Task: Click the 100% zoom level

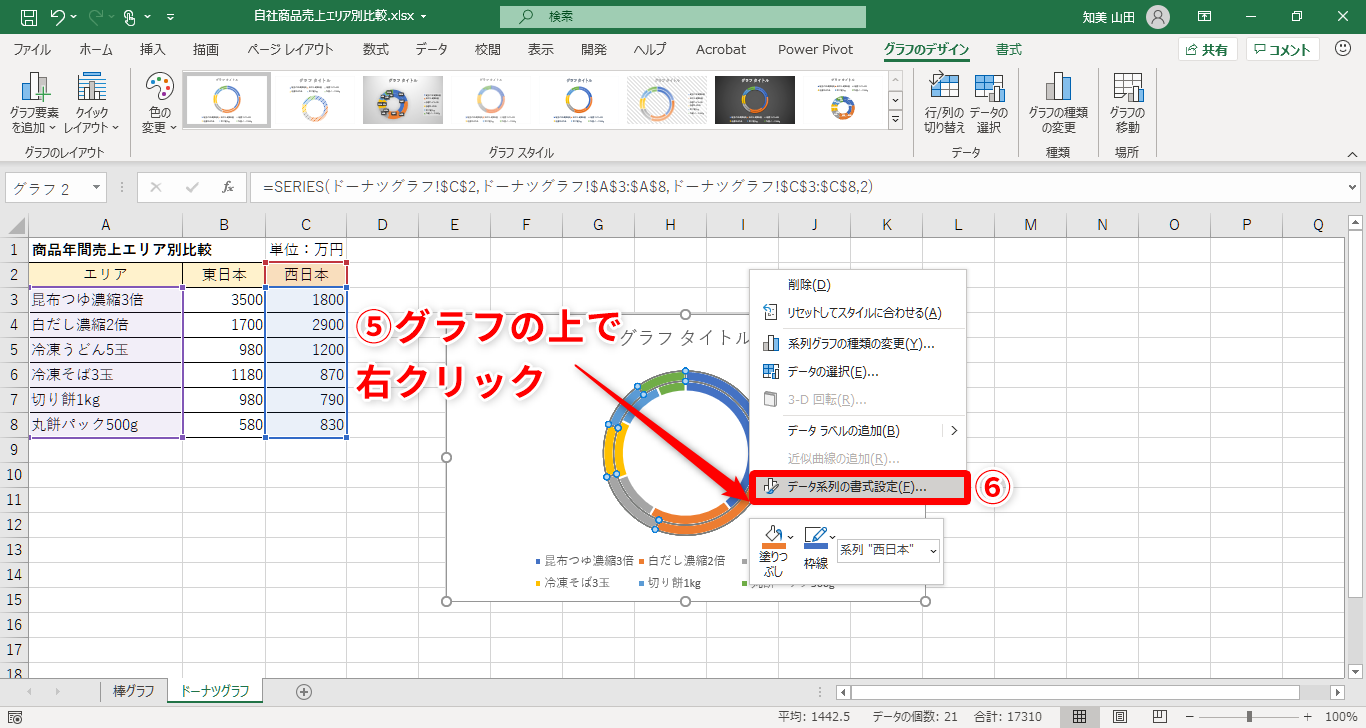Action: click(1341, 716)
